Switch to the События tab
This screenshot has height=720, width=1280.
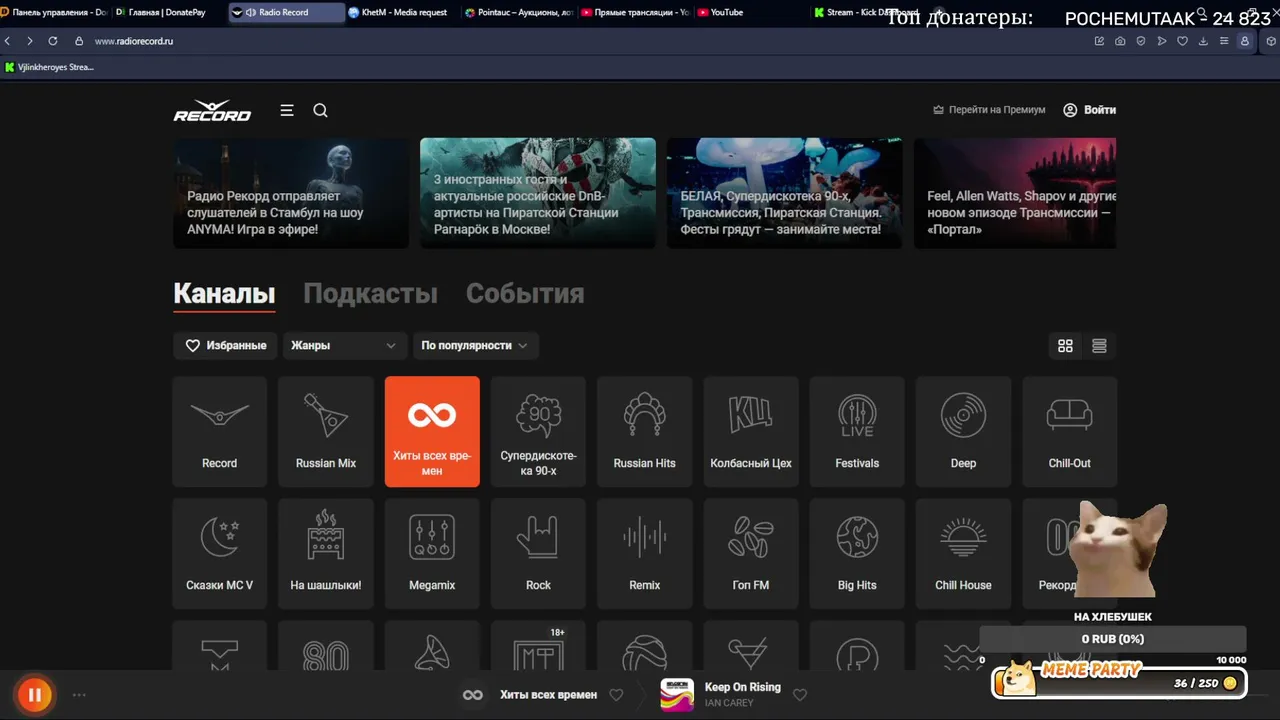525,293
